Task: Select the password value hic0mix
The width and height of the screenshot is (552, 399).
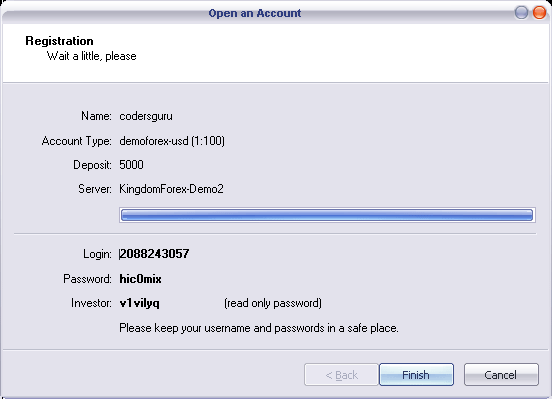Action: (140, 279)
